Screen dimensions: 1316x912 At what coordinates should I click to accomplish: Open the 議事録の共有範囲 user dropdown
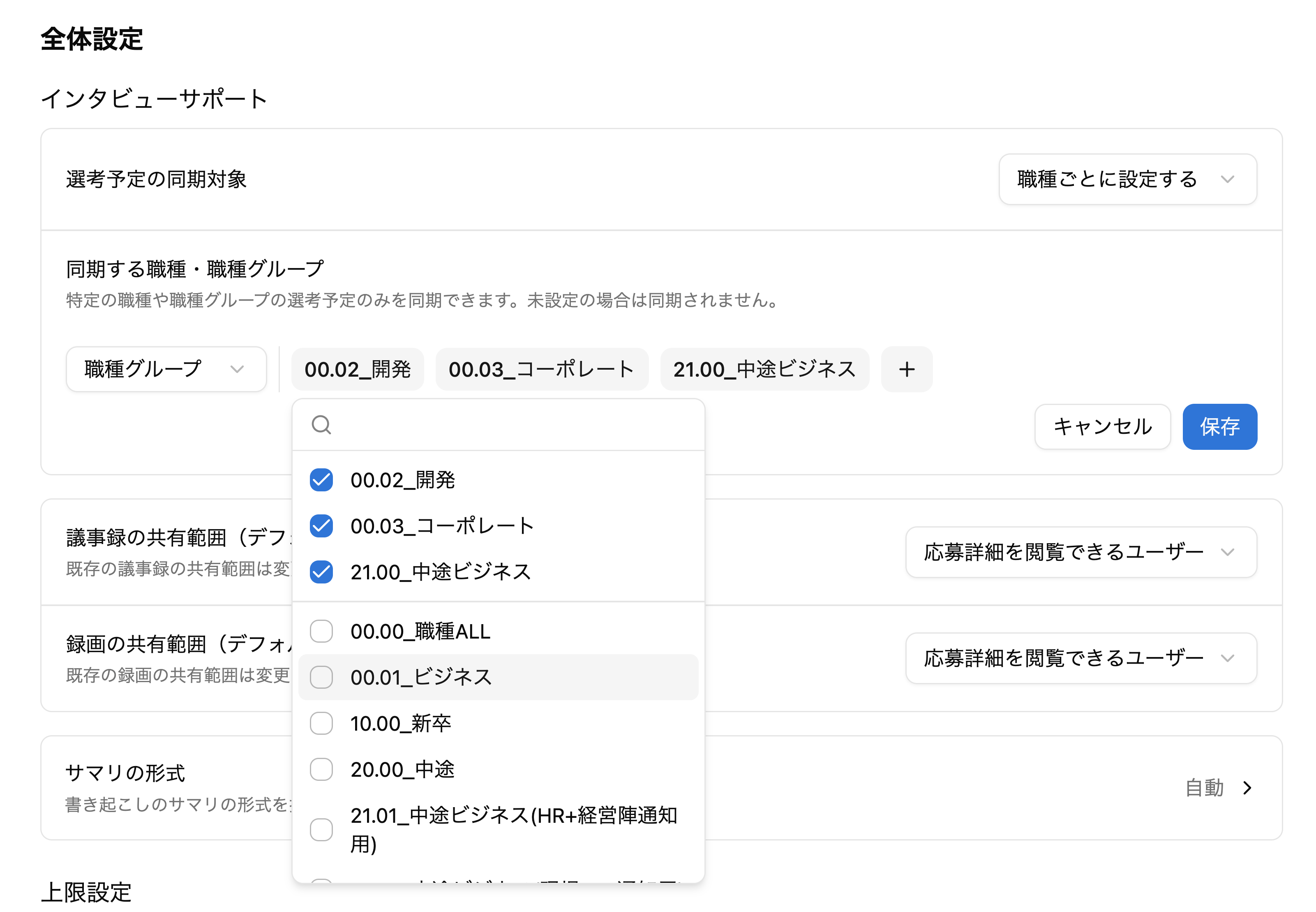[x=1081, y=552]
